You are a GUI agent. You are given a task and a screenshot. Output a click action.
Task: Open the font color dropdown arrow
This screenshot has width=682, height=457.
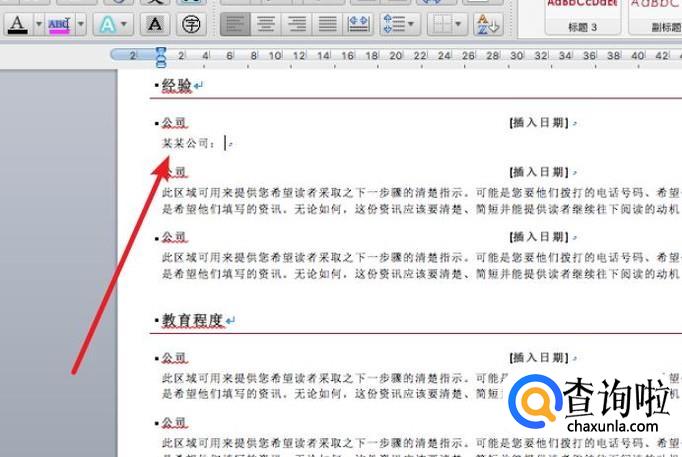pos(38,23)
